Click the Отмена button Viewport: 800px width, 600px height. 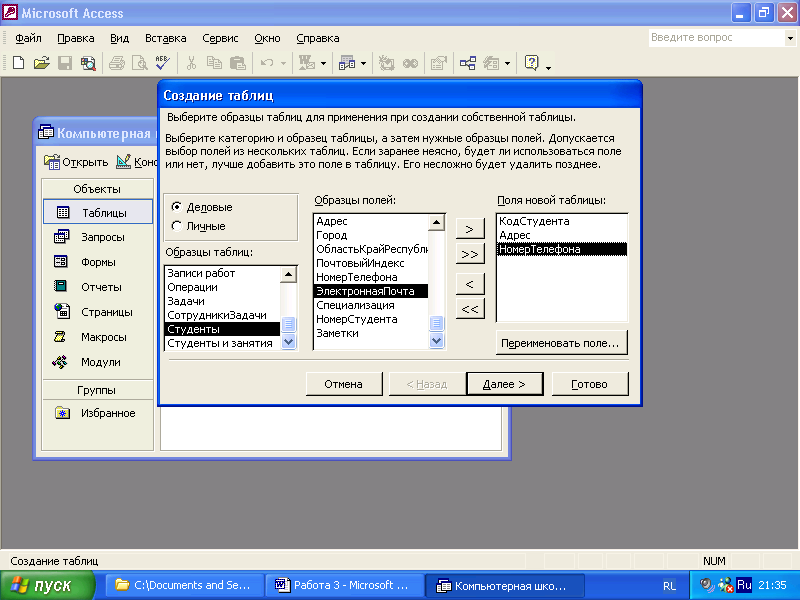(x=344, y=384)
